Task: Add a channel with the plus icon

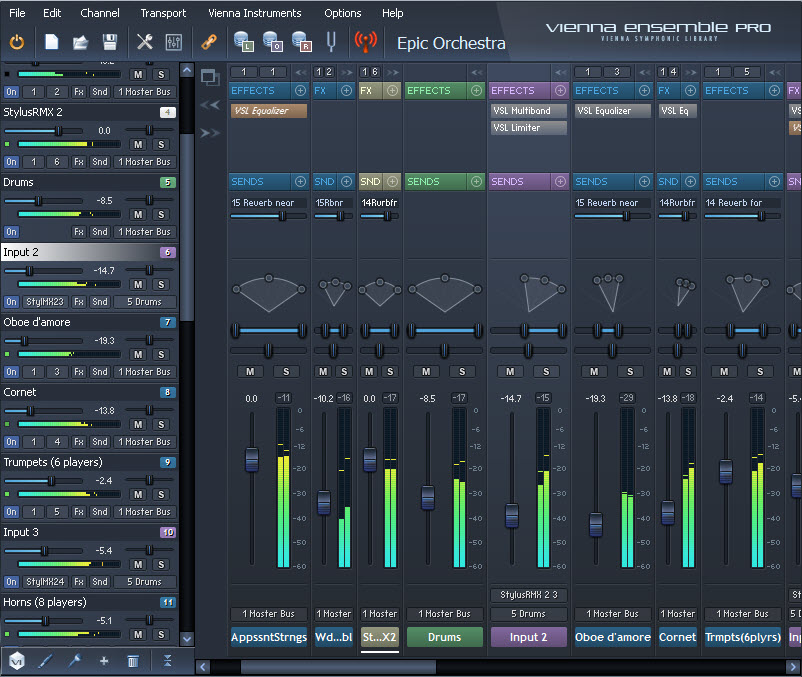Action: click(x=104, y=661)
